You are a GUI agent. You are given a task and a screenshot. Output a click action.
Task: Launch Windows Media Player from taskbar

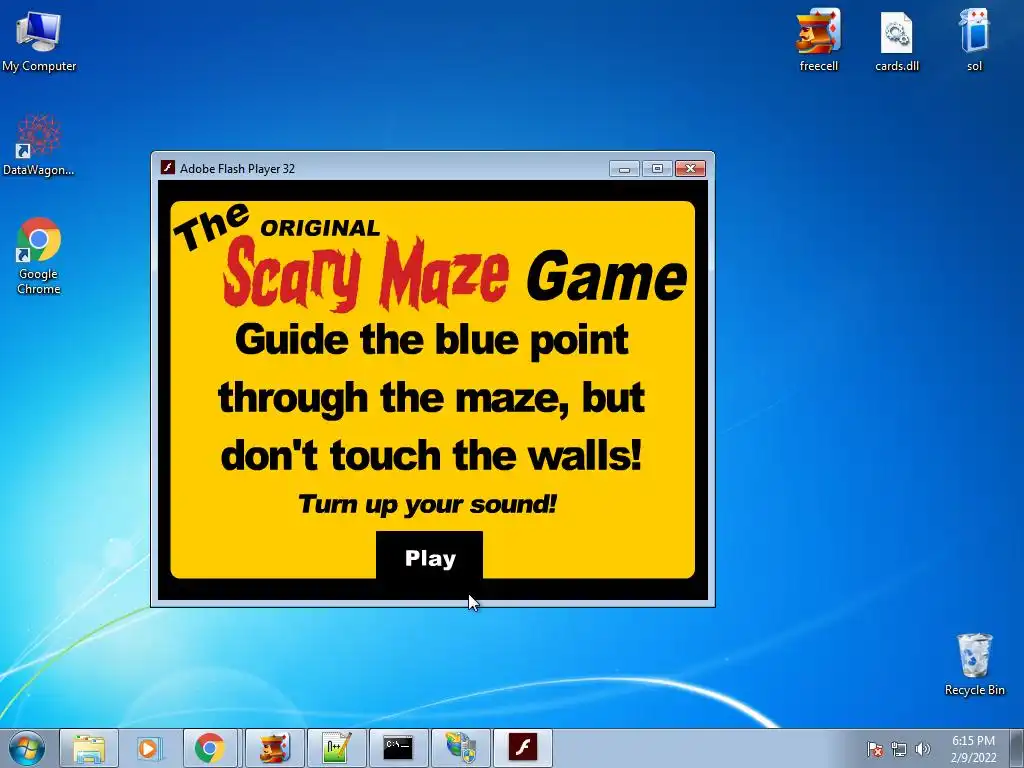(x=149, y=748)
